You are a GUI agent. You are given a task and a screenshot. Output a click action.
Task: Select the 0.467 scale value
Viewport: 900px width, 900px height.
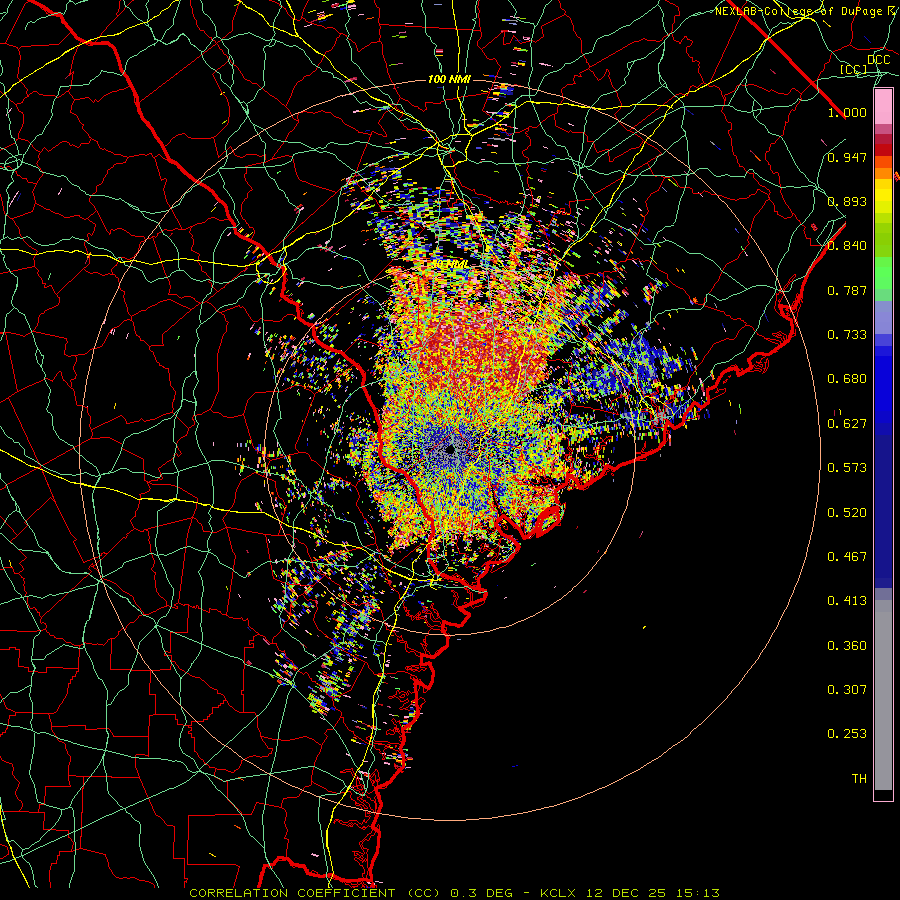(847, 557)
